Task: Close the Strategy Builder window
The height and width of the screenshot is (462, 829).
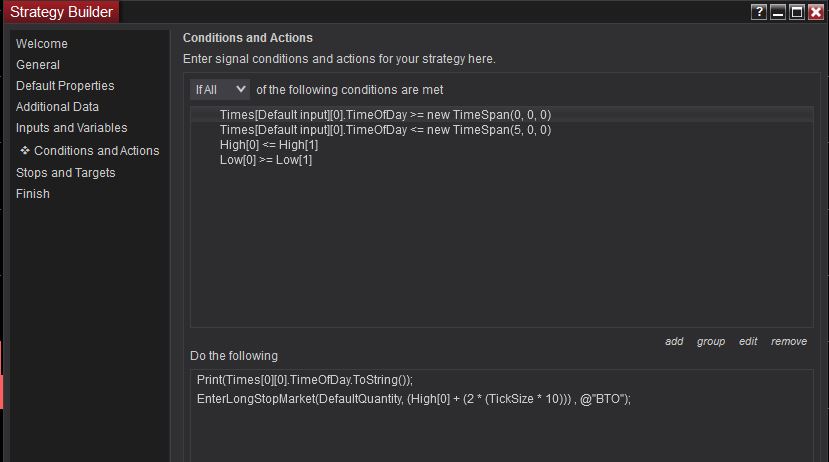Action: pyautogui.click(x=815, y=12)
